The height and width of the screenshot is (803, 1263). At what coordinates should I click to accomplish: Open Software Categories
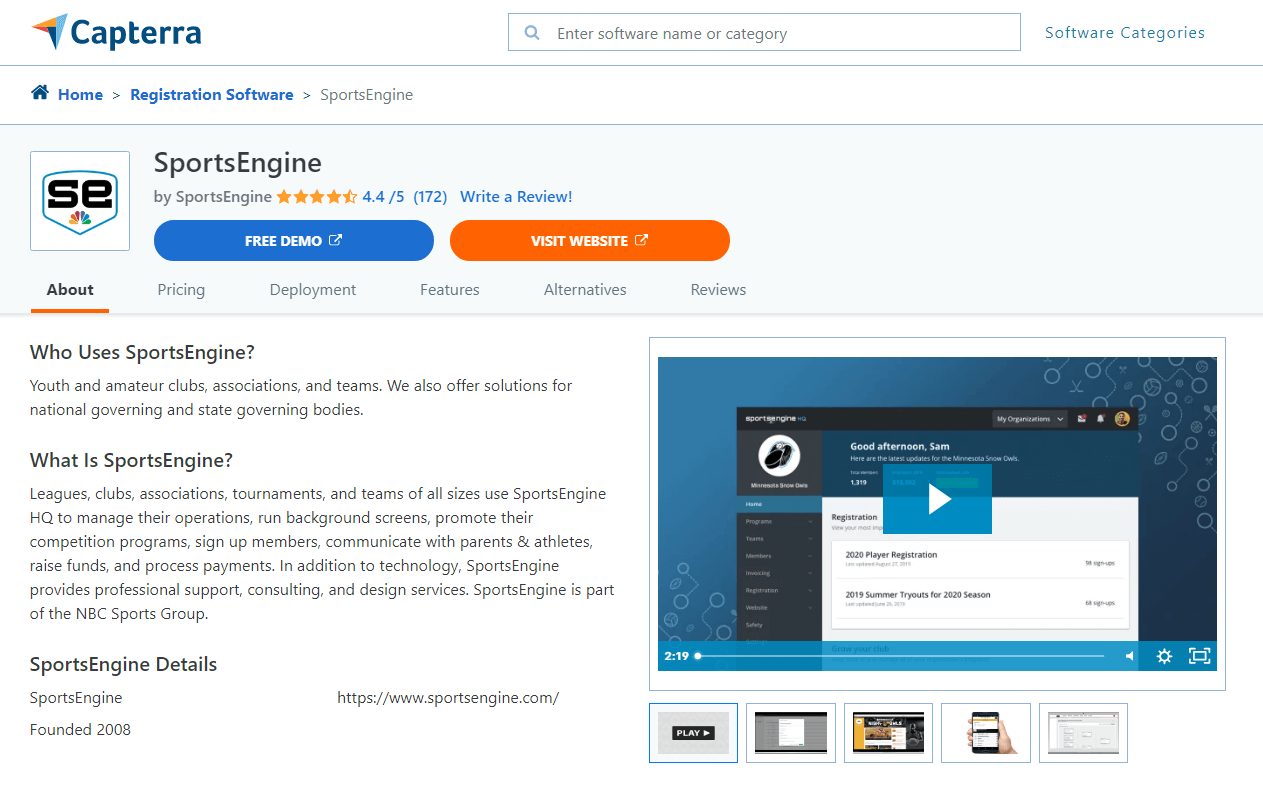tap(1125, 33)
